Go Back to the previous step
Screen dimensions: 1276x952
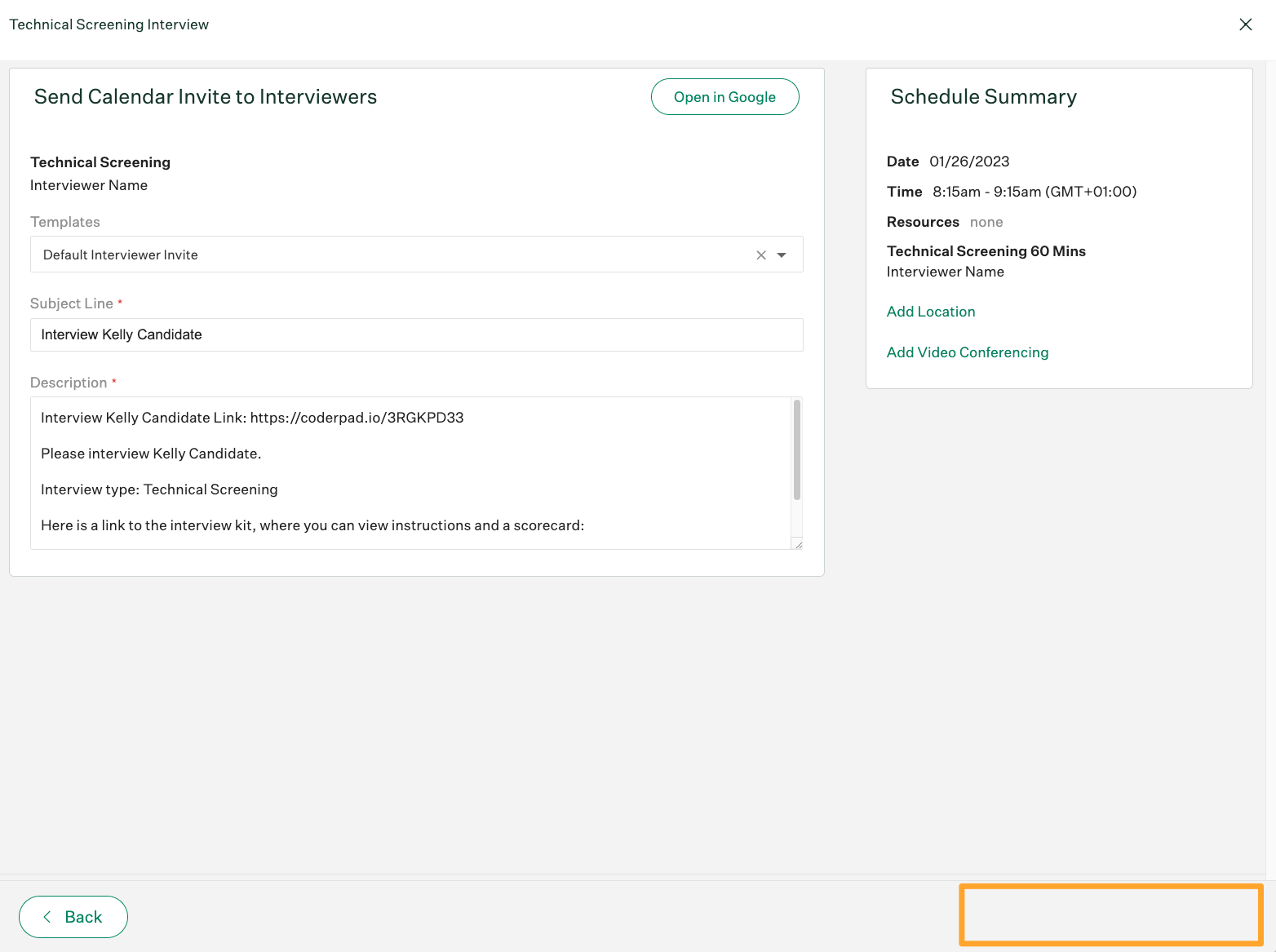[x=73, y=917]
